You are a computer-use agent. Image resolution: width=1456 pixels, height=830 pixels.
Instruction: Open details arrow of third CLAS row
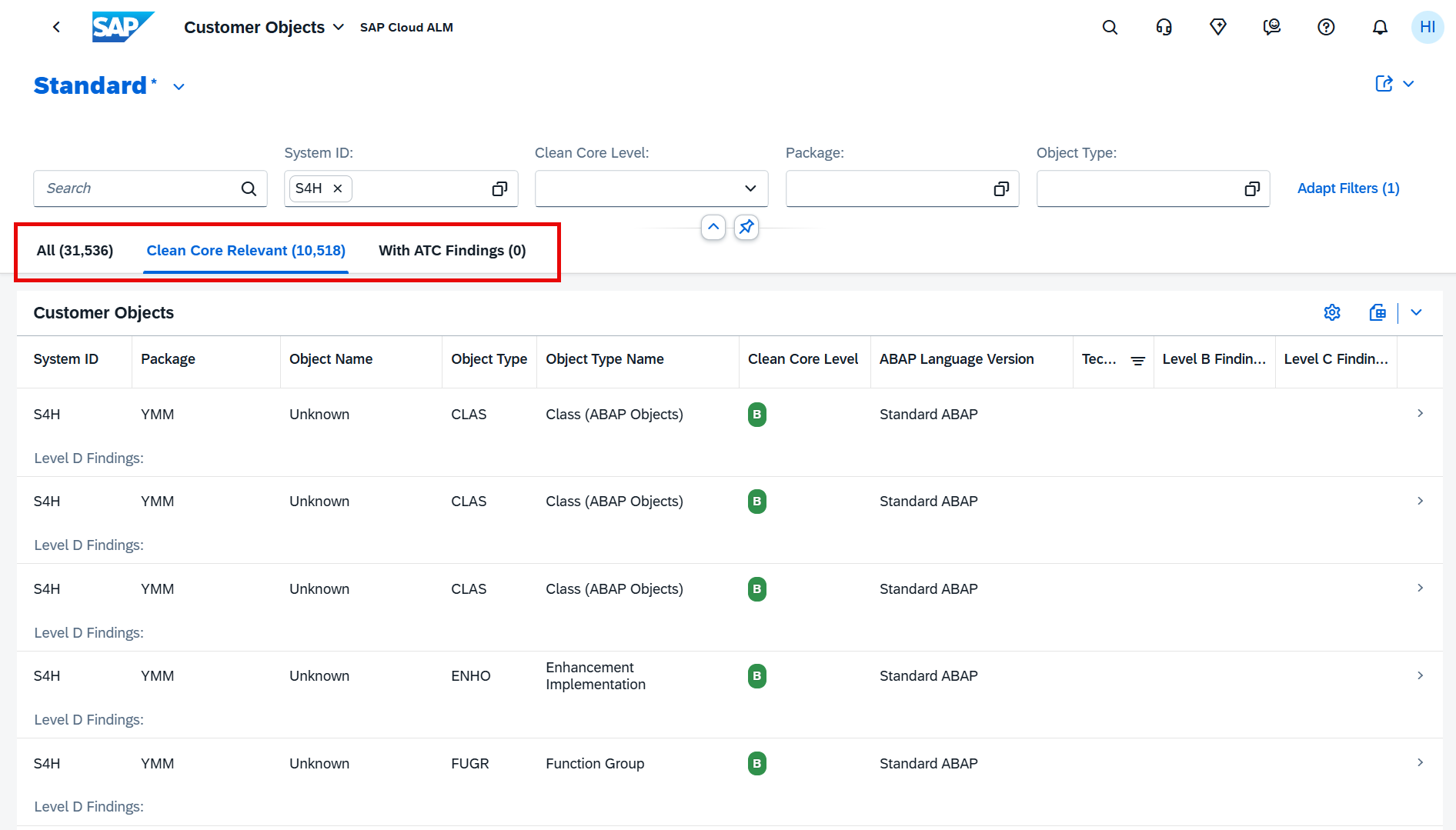(x=1421, y=588)
